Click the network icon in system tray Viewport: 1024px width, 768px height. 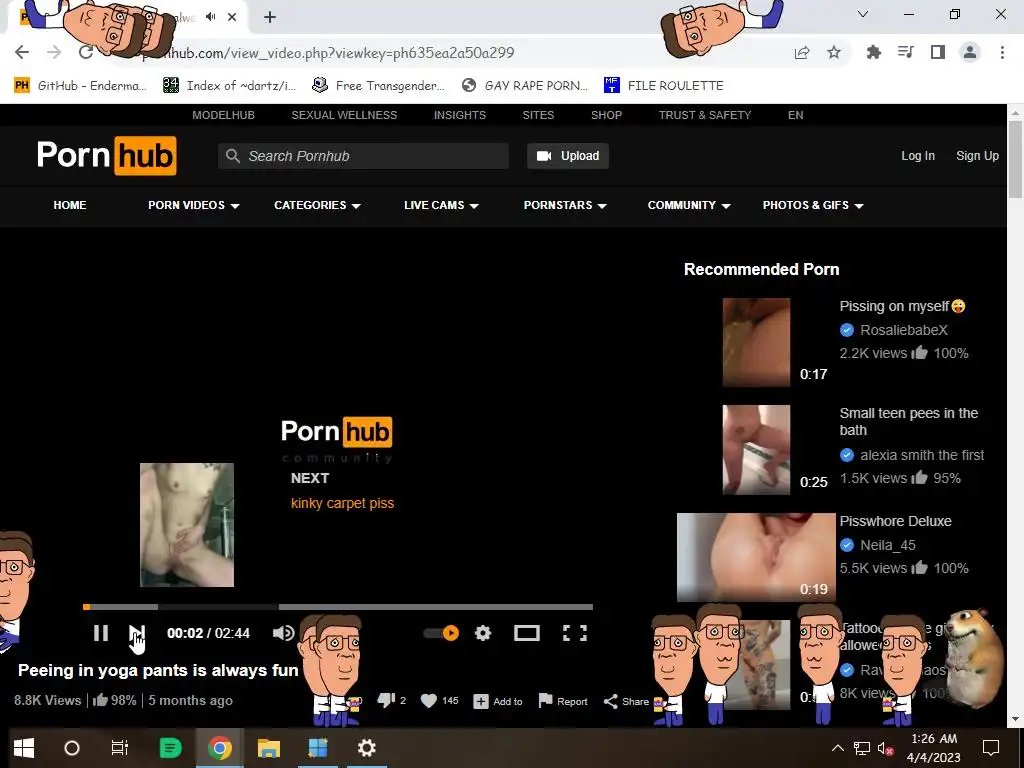tap(861, 748)
